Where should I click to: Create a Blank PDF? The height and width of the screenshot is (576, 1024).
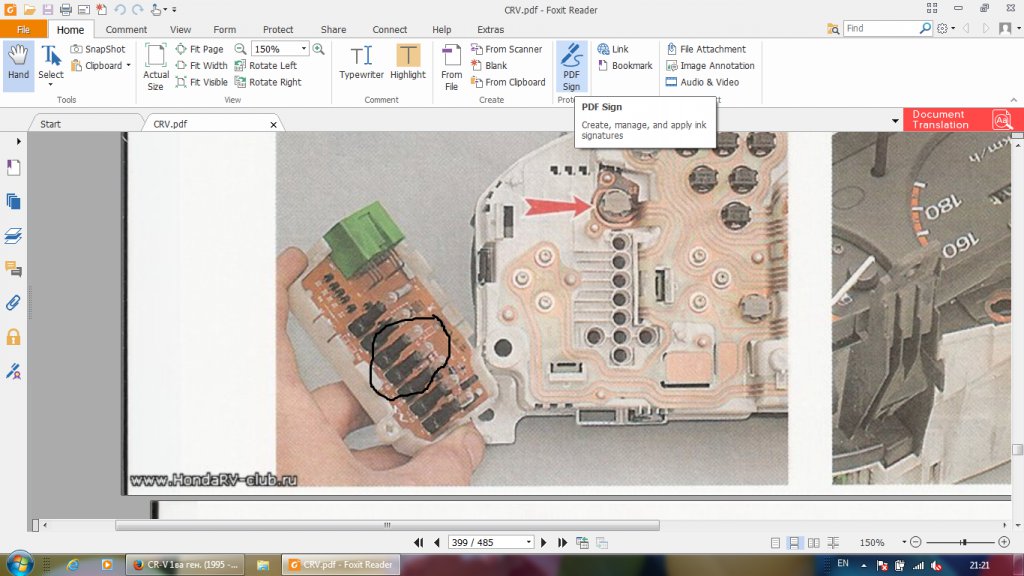(x=489, y=65)
